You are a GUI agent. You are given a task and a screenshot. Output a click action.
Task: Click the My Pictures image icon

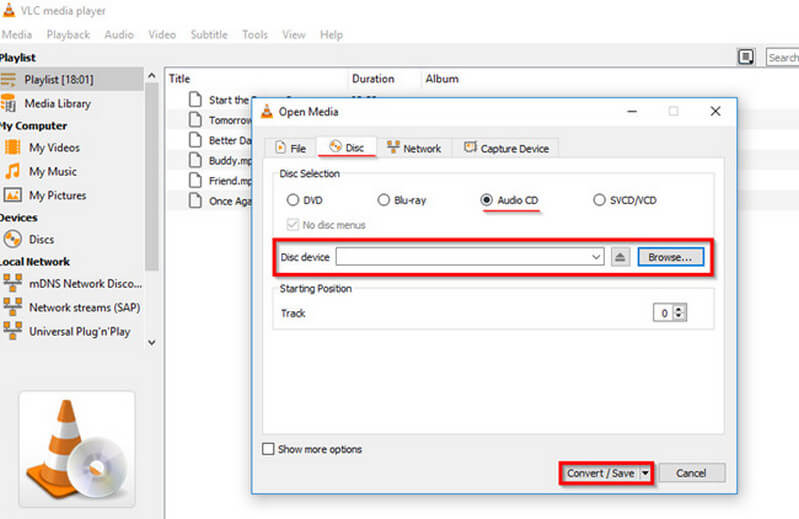click(12, 195)
